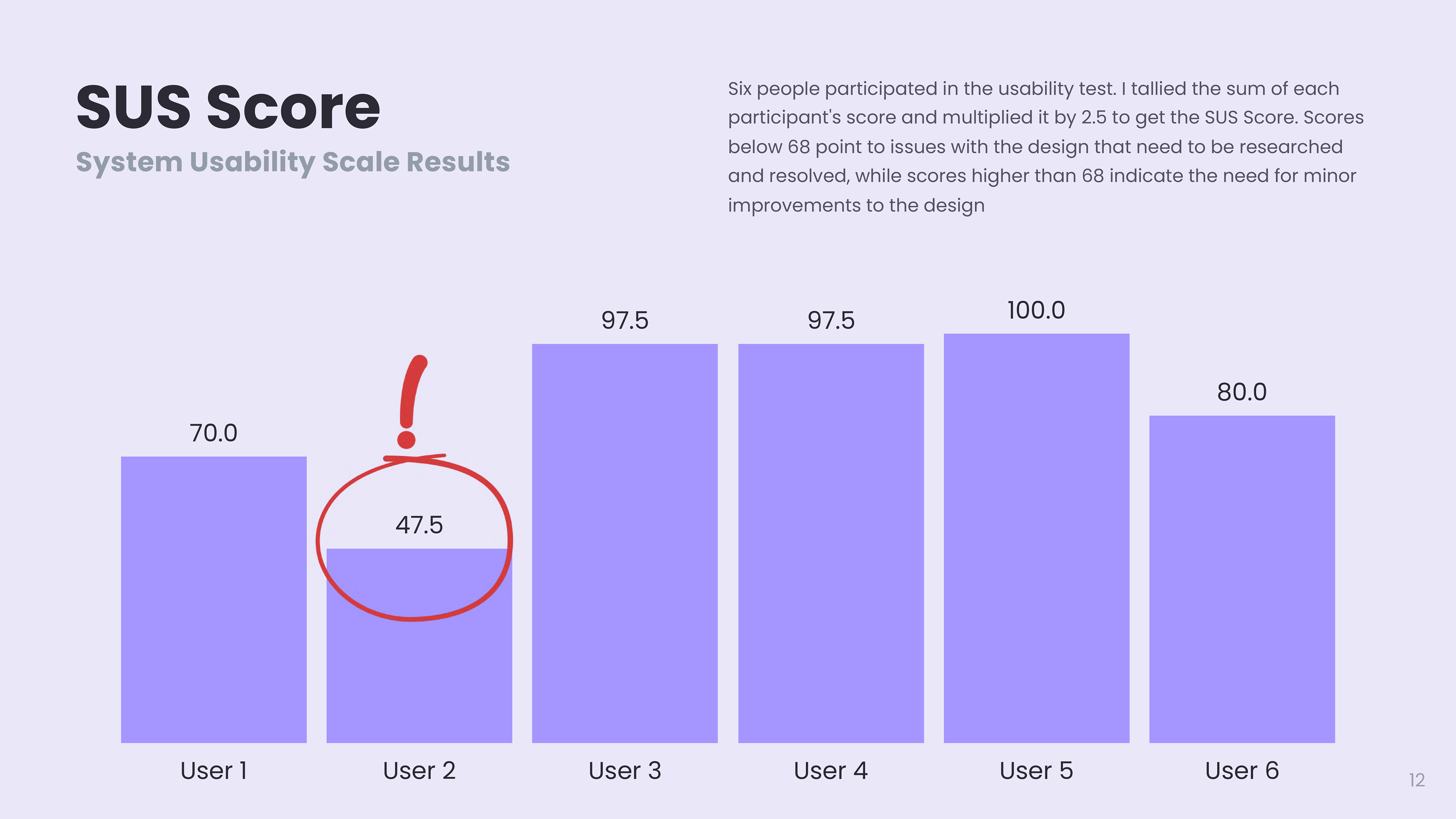Viewport: 1456px width, 819px height.
Task: Click the System Usability Scale Results subtitle
Action: pos(293,162)
